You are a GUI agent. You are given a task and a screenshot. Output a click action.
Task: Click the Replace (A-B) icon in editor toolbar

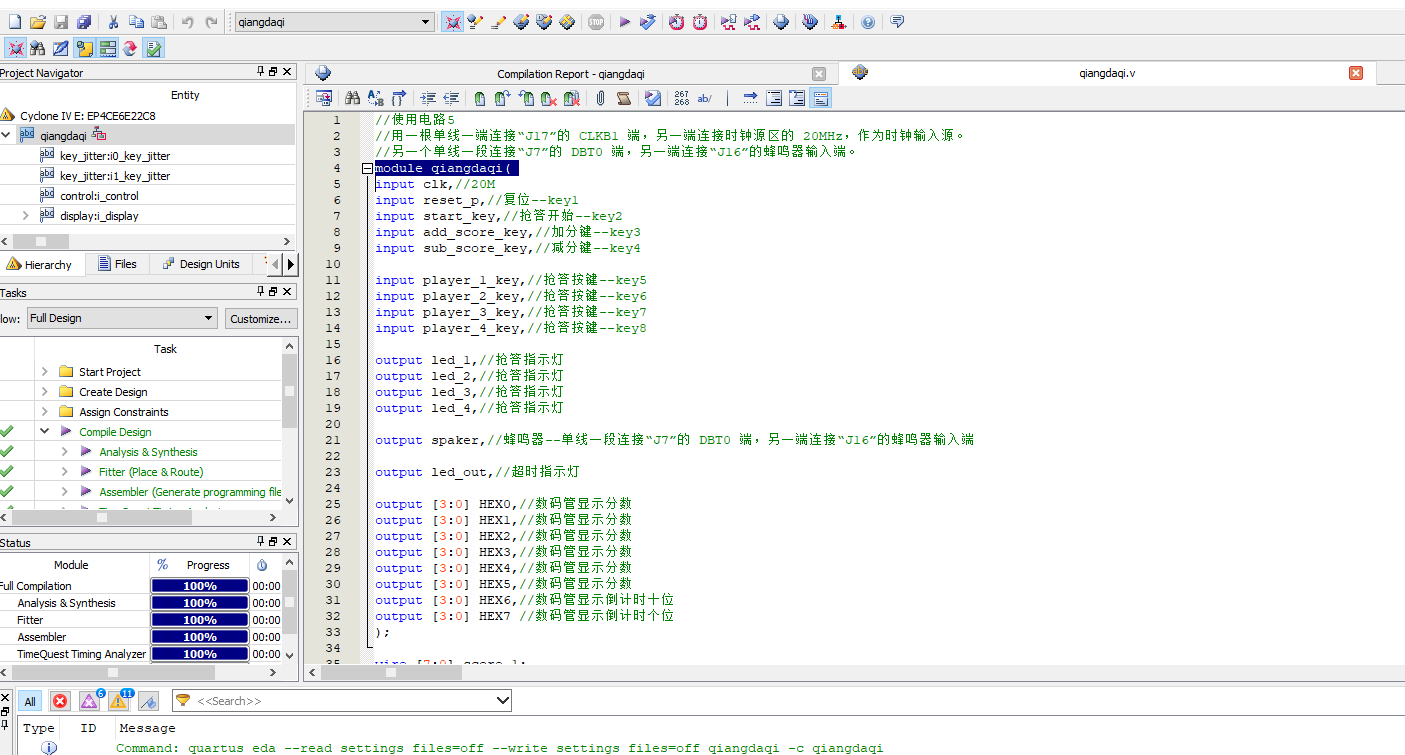pos(376,98)
